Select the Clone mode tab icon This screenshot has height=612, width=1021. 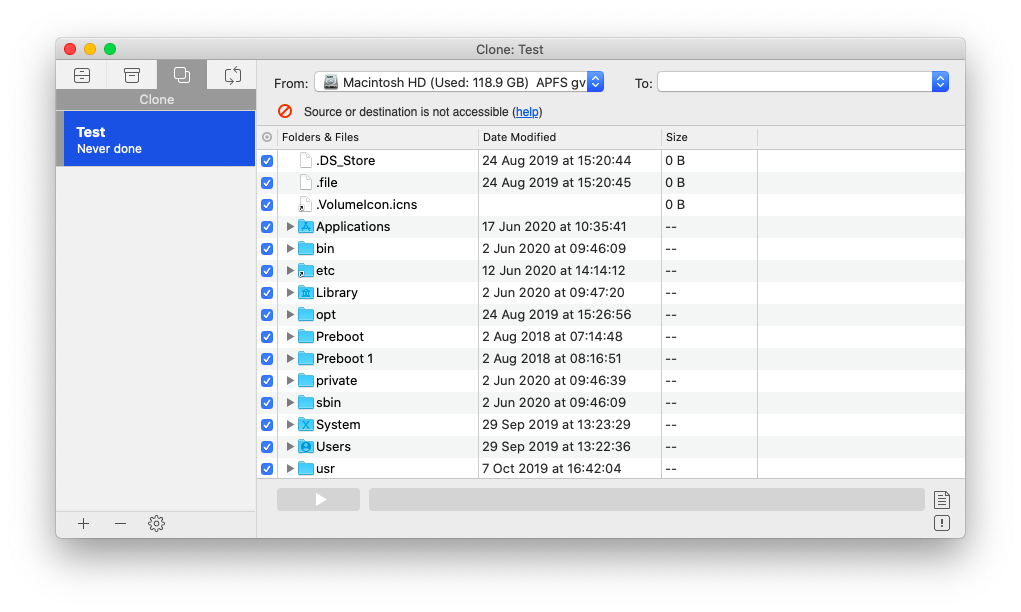182,76
